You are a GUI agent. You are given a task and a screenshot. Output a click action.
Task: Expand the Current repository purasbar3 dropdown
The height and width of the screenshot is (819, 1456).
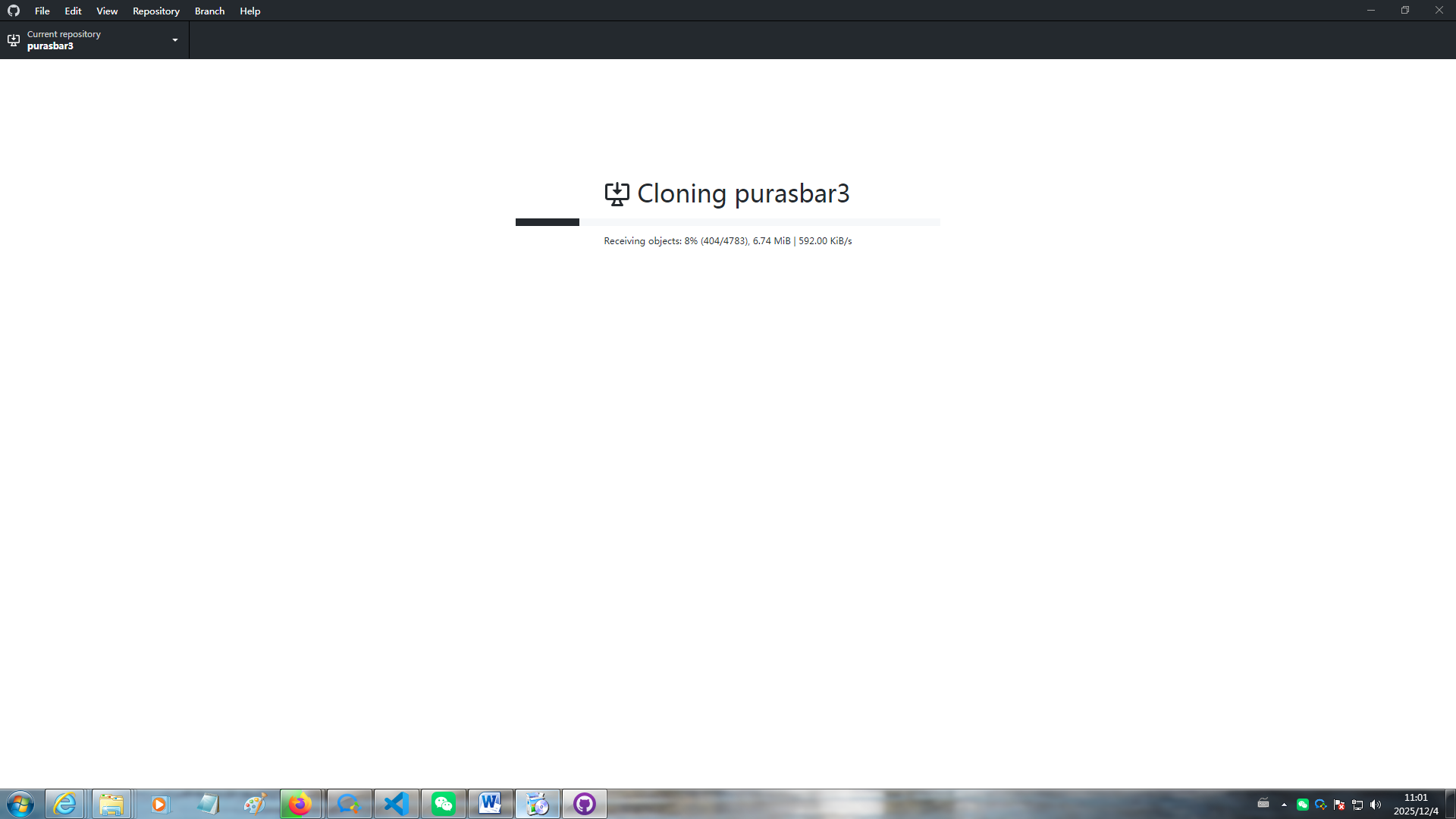tap(94, 40)
